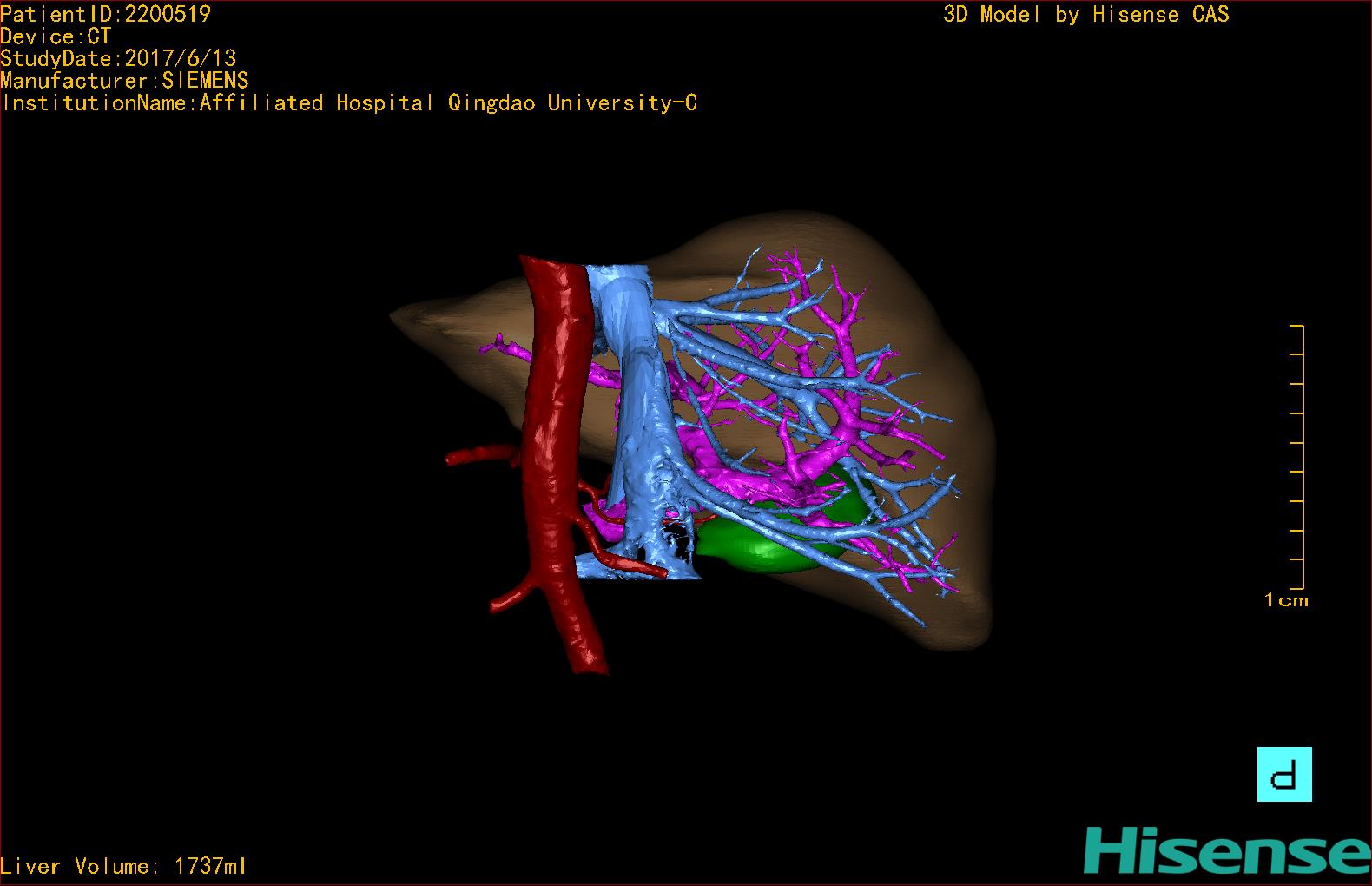1372x886 pixels.
Task: Click the '3D Model by Hisense CAS' label
Action: [x=1086, y=14]
